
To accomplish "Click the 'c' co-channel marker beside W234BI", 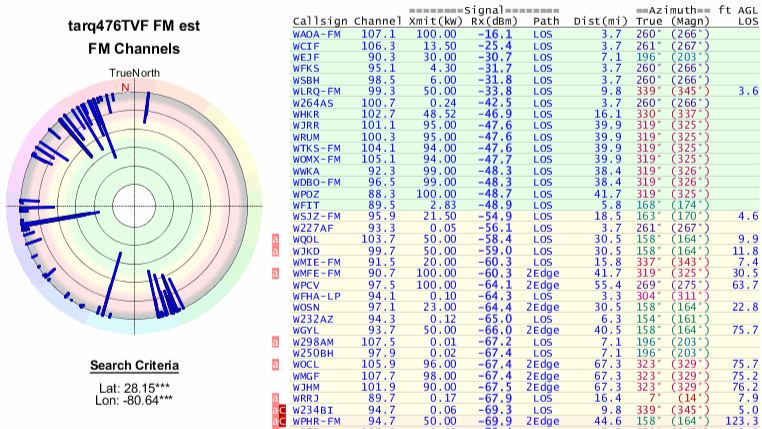I will pyautogui.click(x=283, y=409).
